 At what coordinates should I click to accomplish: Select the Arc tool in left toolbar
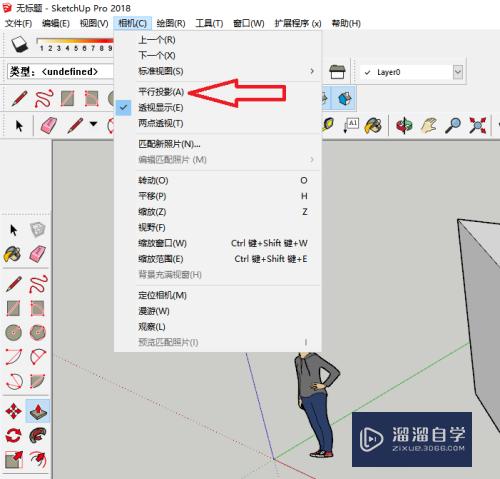pyautogui.click(x=14, y=357)
